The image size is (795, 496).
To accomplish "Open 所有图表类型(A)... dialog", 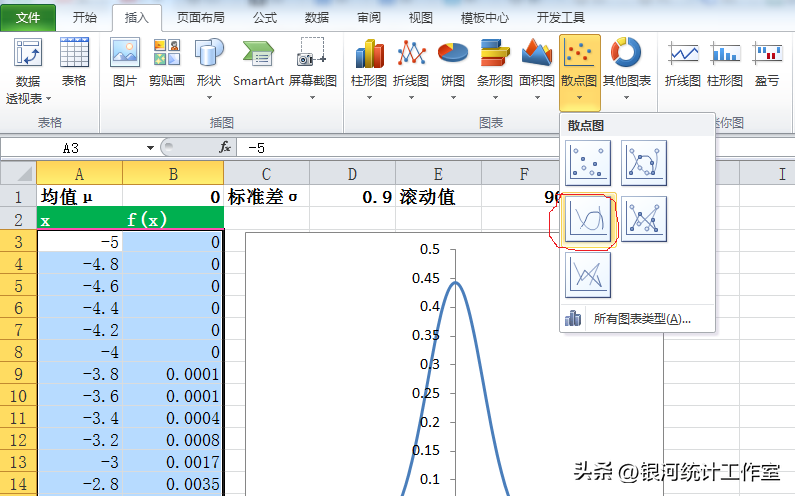I will point(638,318).
